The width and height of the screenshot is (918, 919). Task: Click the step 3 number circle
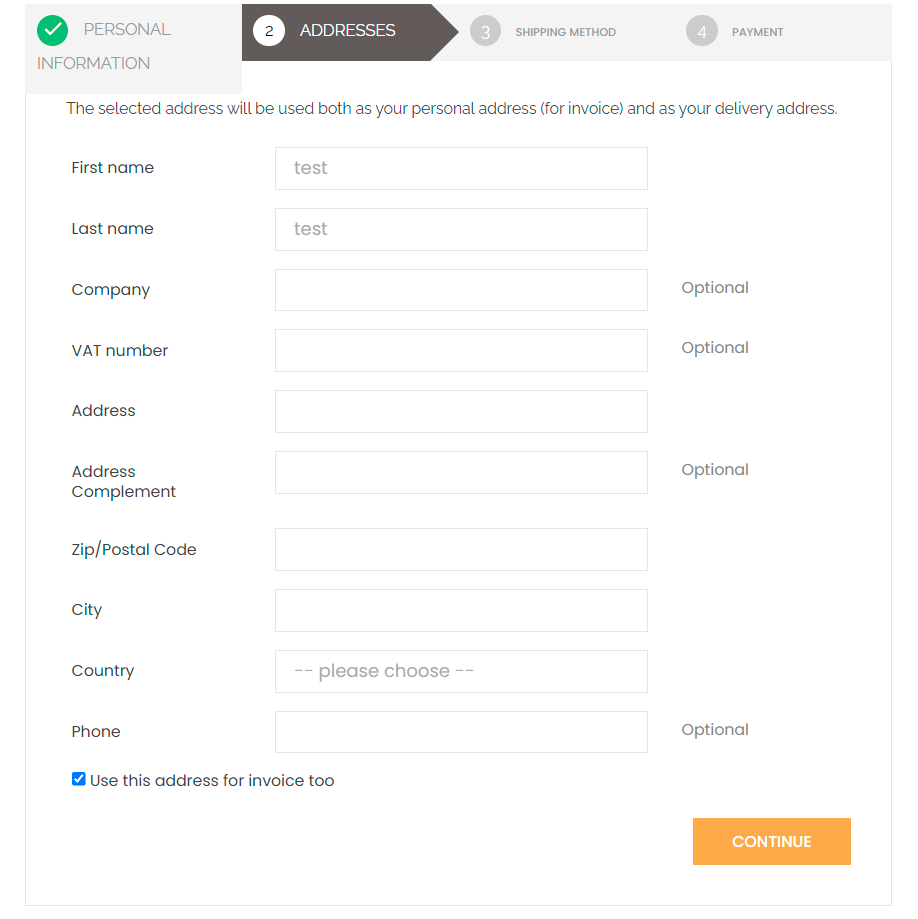485,32
